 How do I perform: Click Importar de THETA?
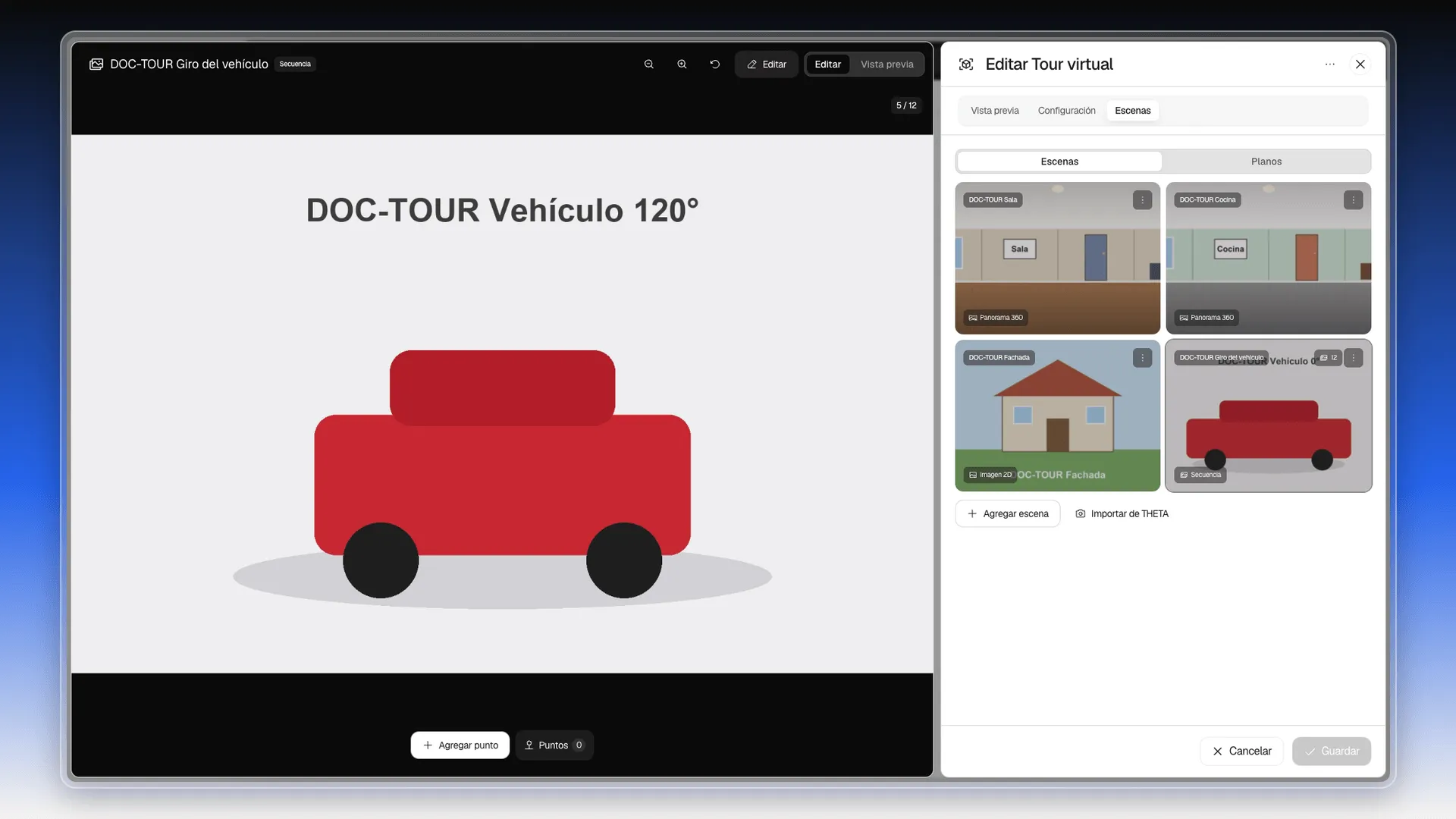coord(1122,514)
